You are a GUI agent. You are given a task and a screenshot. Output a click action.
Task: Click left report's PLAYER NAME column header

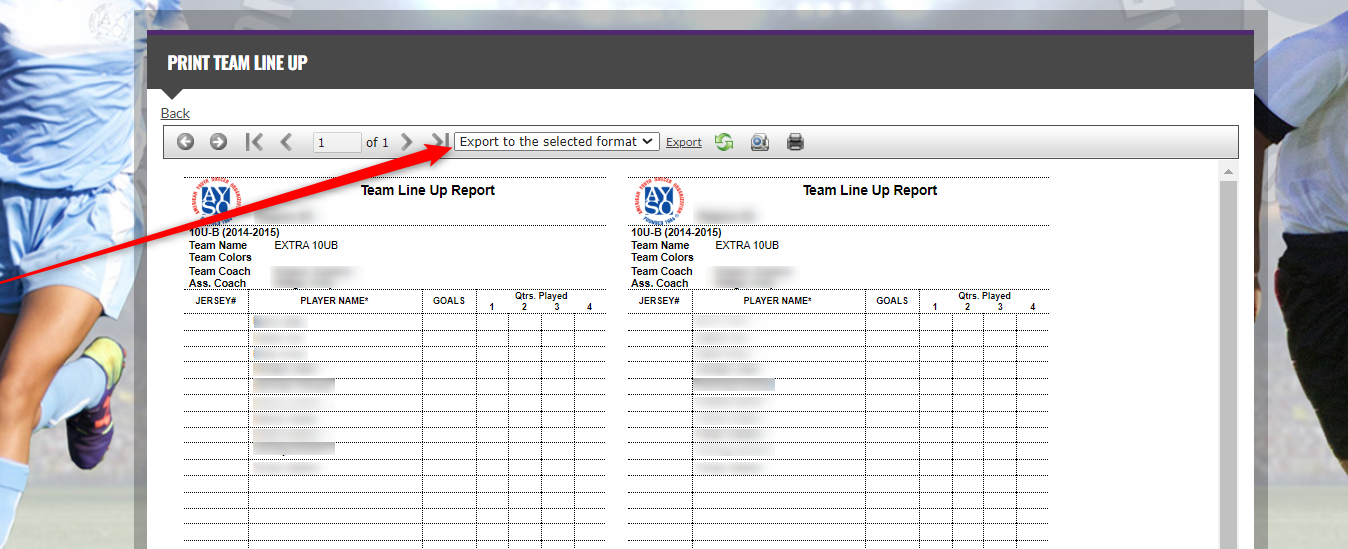(x=334, y=301)
